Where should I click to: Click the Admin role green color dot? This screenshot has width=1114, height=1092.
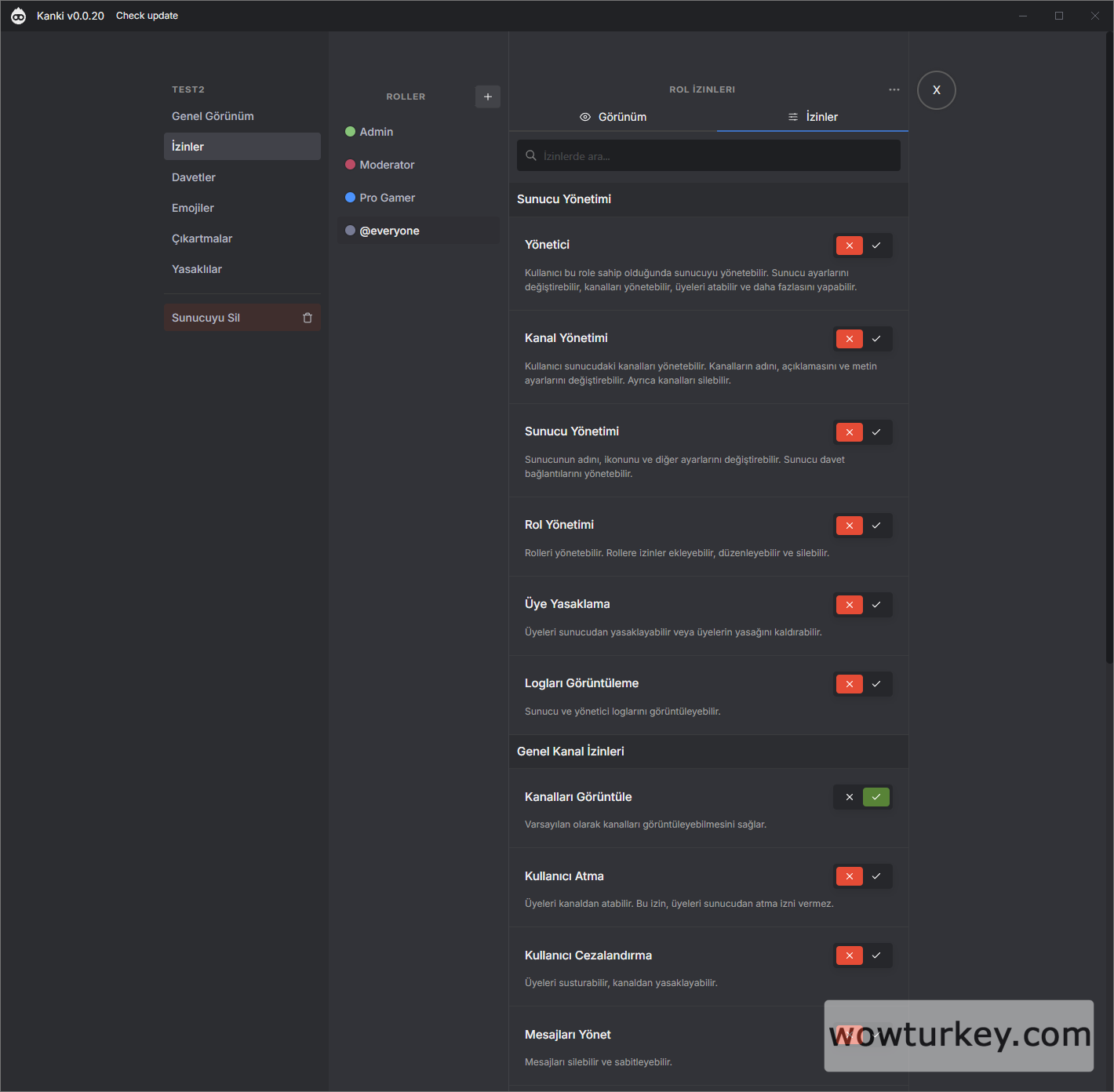click(x=351, y=132)
